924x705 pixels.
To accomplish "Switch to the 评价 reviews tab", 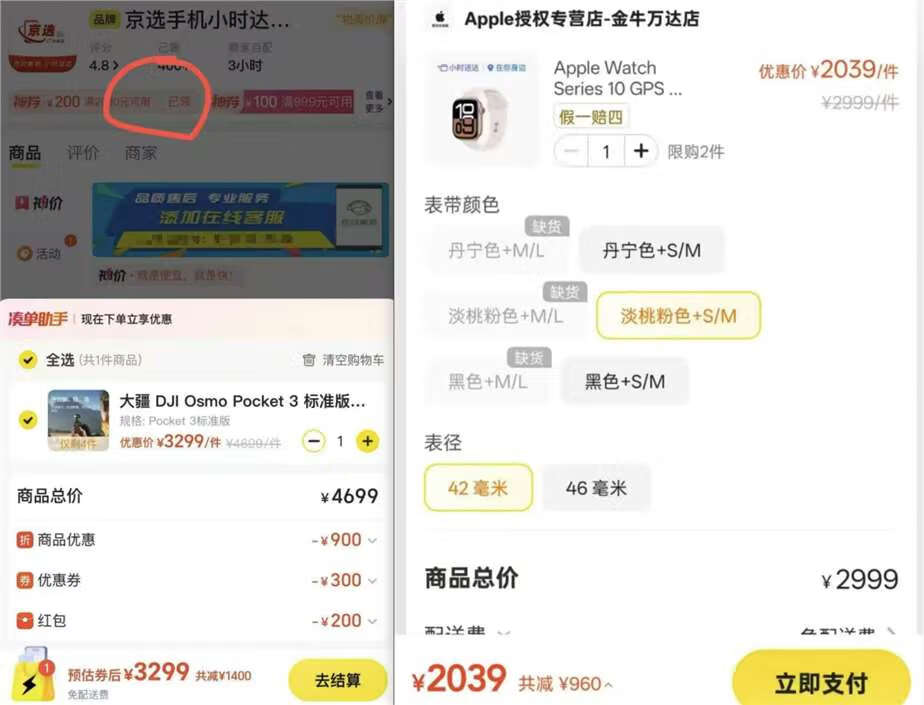I will (82, 153).
